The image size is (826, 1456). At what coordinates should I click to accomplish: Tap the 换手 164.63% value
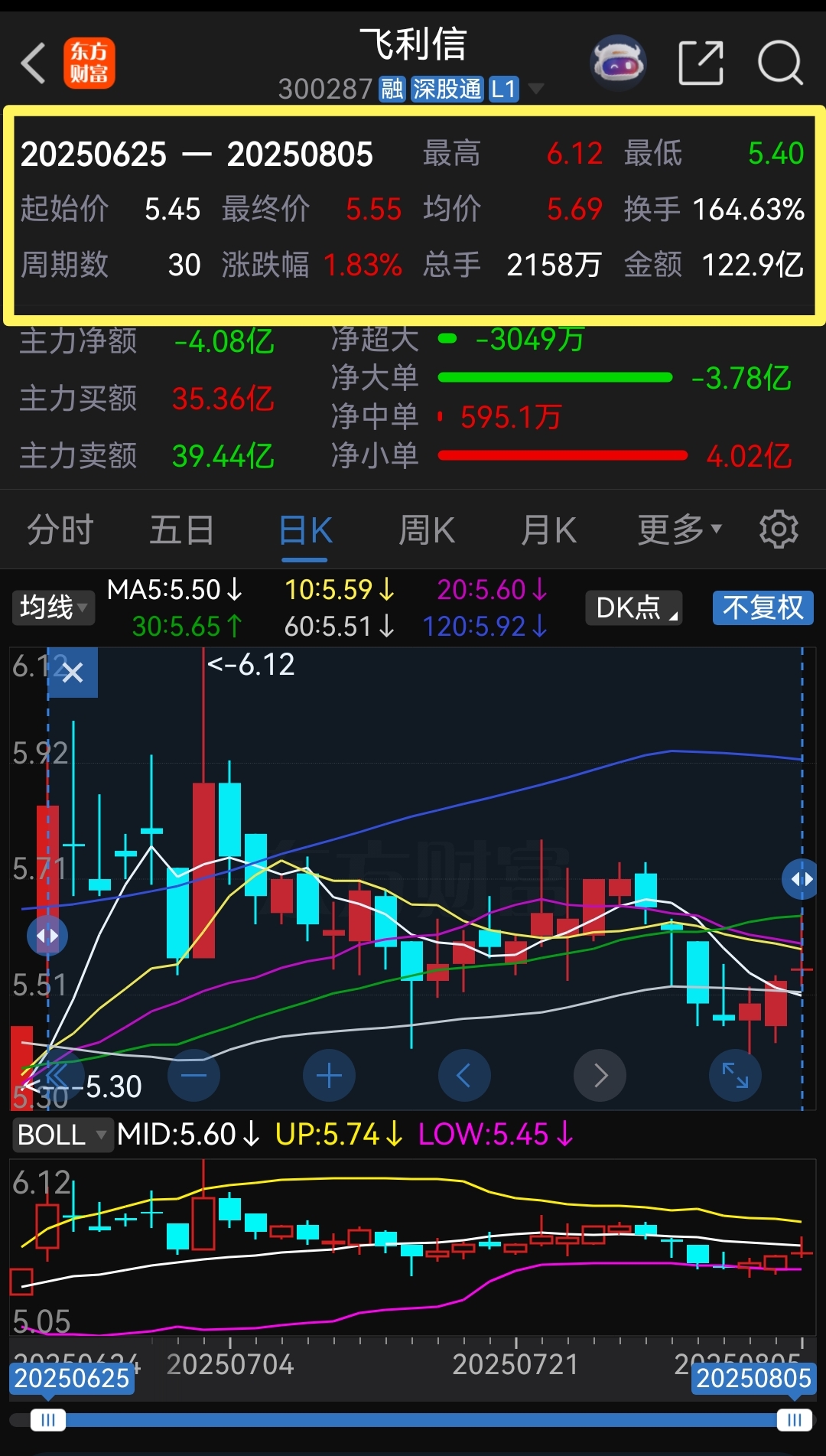748,209
